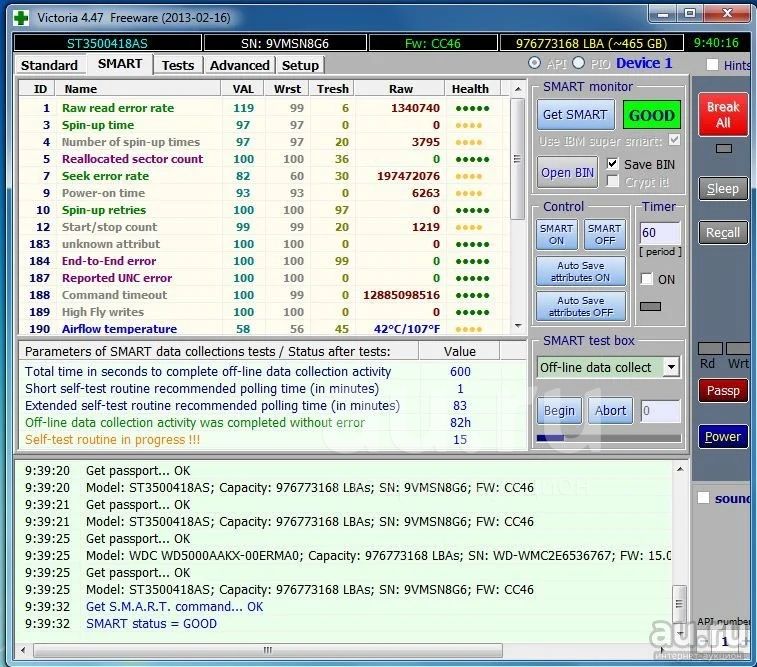
Task: Click the Device 1 label
Action: (644, 63)
